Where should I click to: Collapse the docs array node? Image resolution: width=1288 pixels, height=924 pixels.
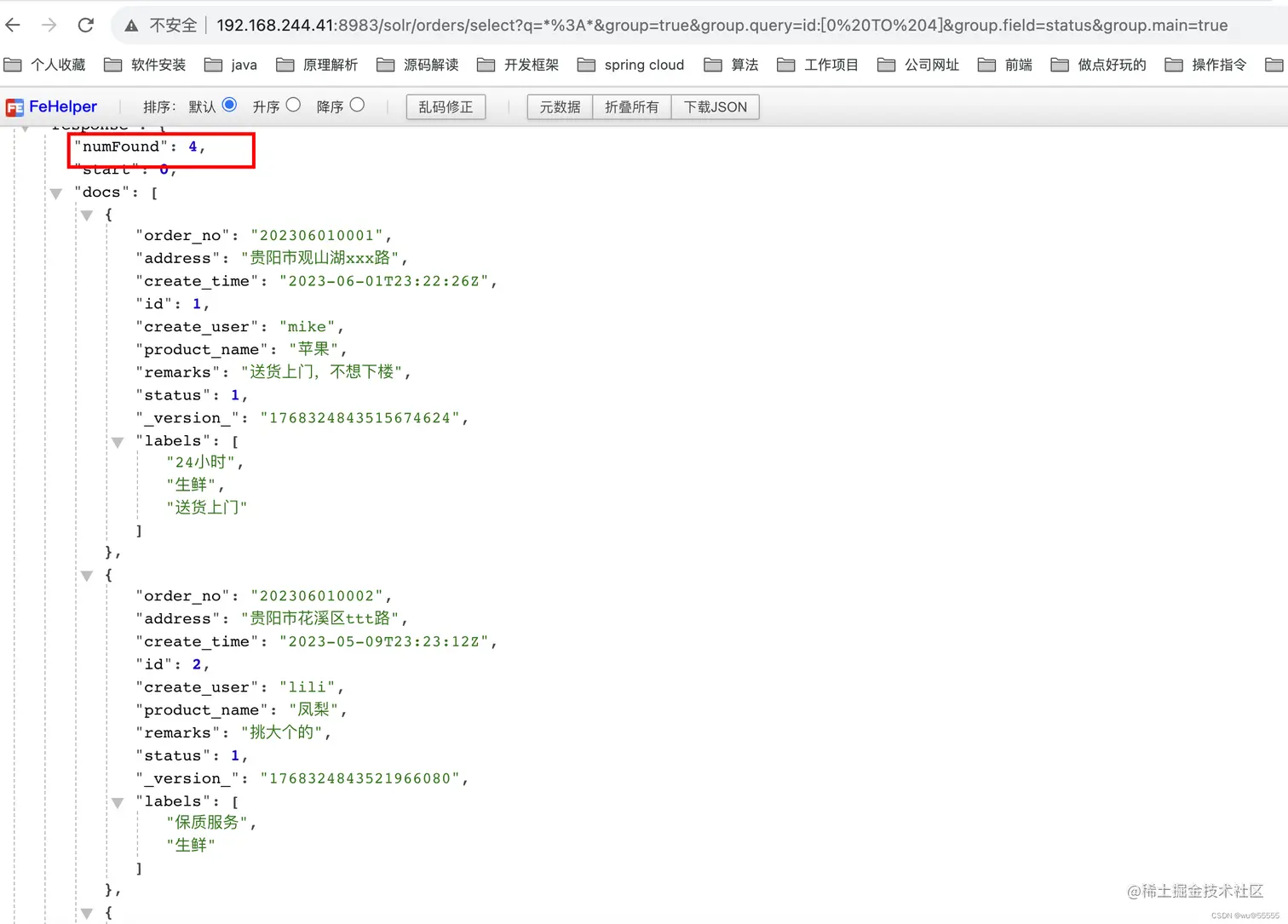pyautogui.click(x=56, y=194)
